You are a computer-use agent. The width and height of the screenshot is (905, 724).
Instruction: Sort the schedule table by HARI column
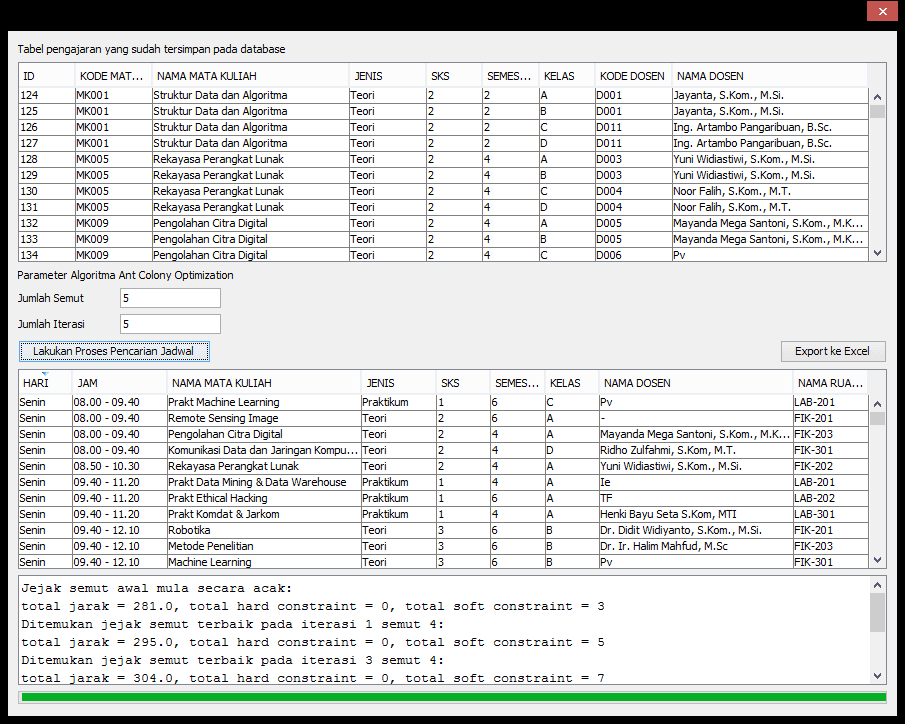[x=44, y=383]
